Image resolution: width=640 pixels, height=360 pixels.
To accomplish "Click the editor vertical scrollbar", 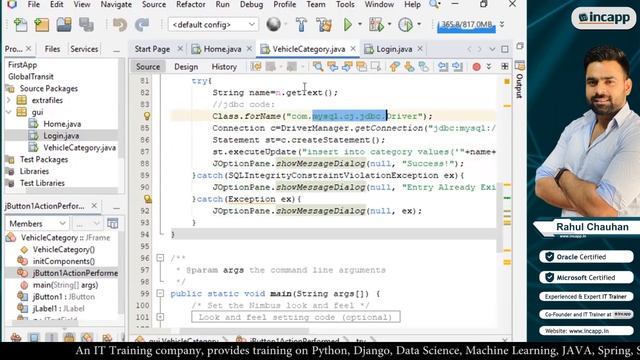I will coord(500,218).
